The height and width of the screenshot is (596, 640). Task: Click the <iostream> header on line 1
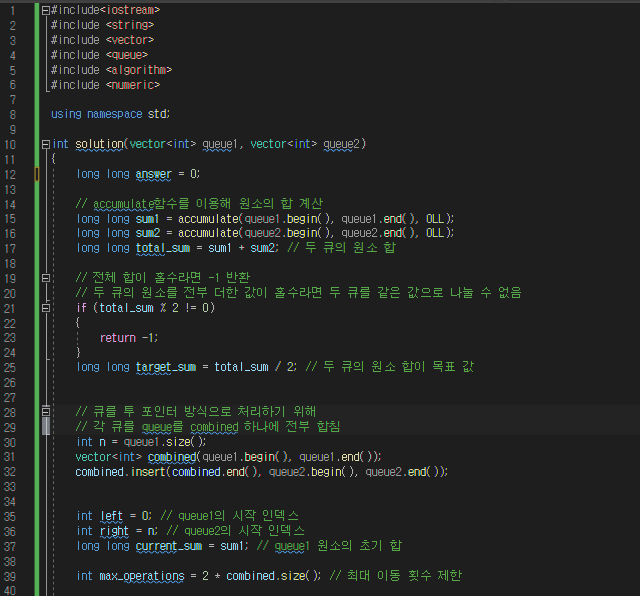click(130, 10)
